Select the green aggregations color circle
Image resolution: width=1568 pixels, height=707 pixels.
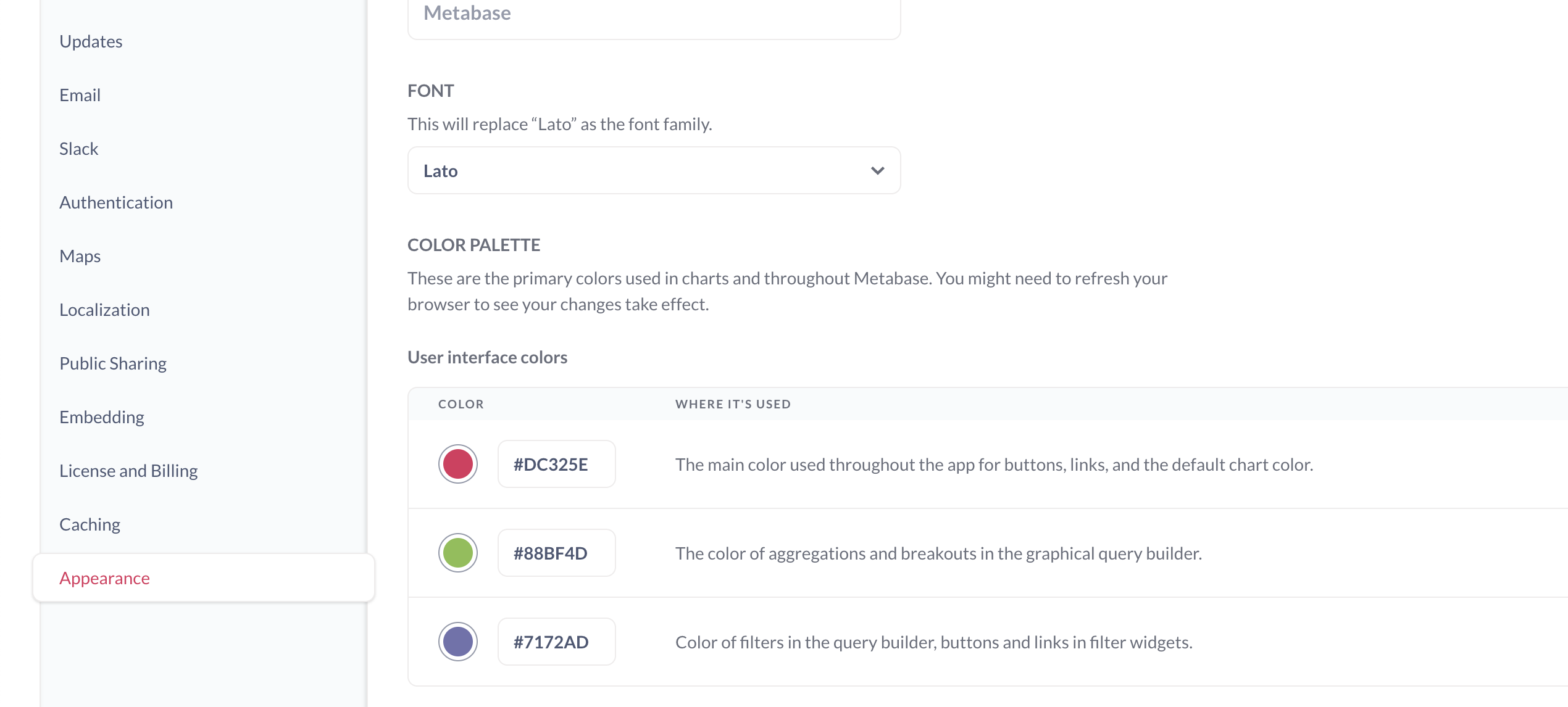click(x=457, y=552)
